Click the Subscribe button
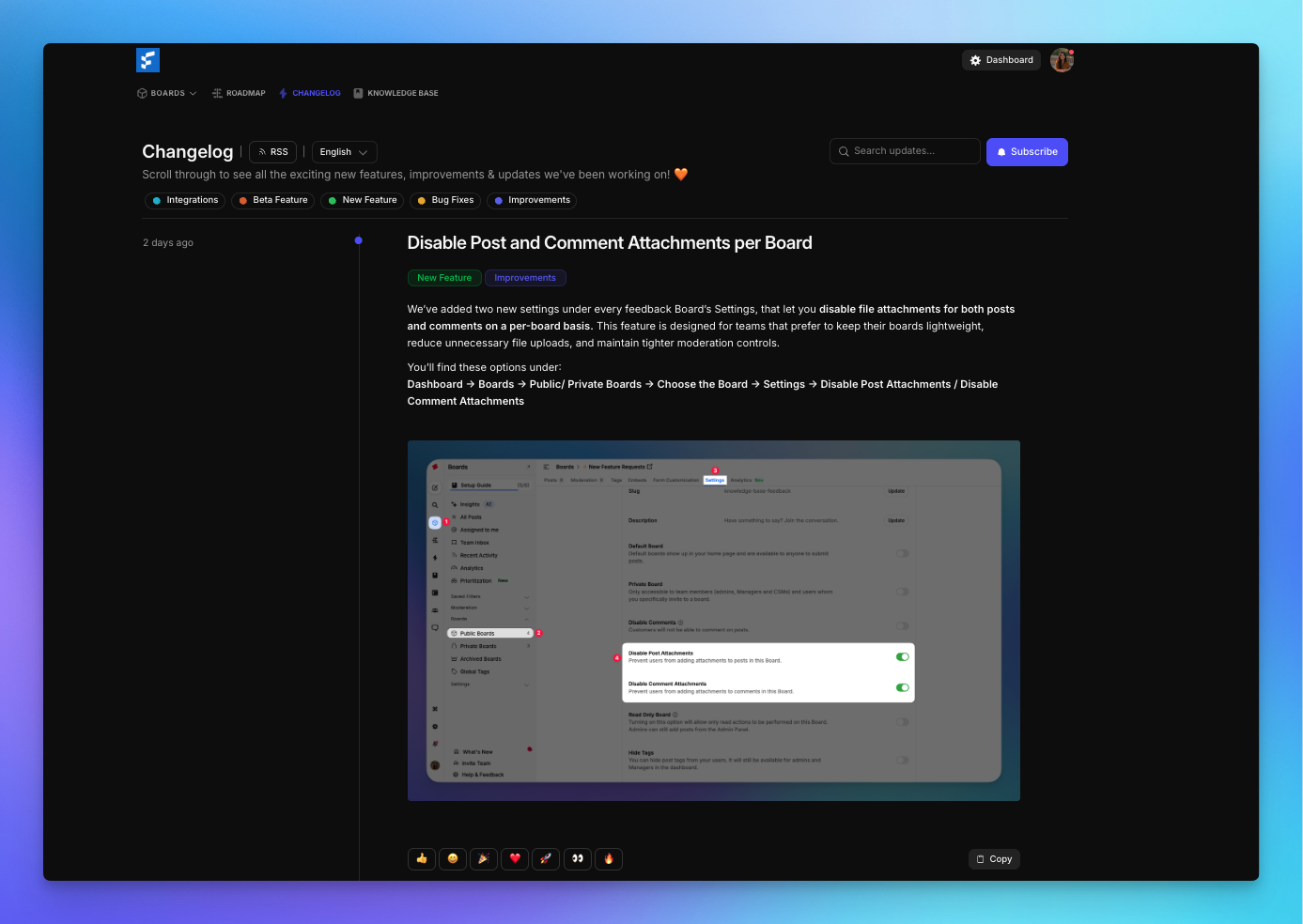The image size is (1303, 924). (x=1027, y=151)
